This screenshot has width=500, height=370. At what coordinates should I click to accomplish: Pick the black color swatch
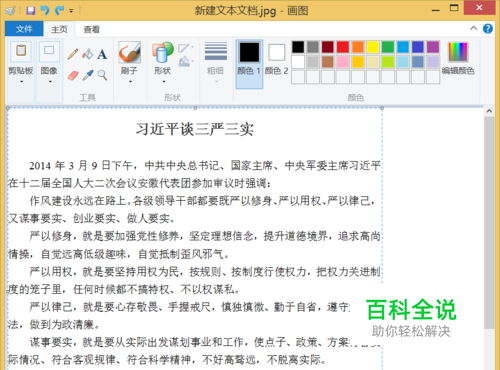click(x=298, y=47)
